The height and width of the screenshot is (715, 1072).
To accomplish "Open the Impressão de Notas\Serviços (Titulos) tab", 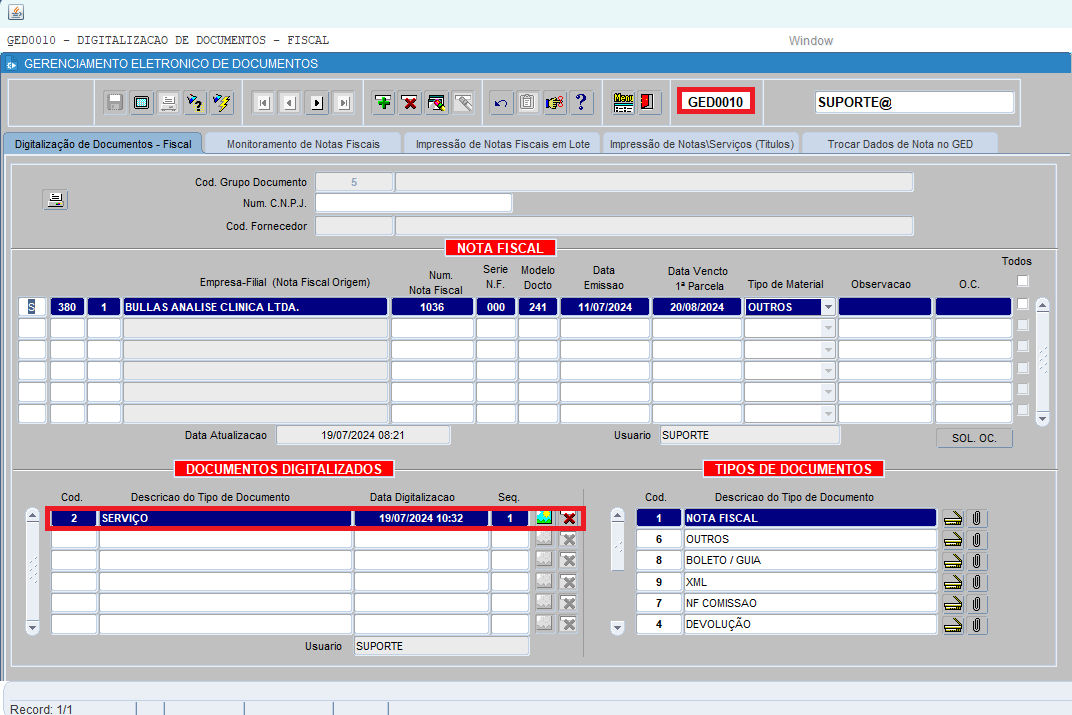I will [701, 144].
